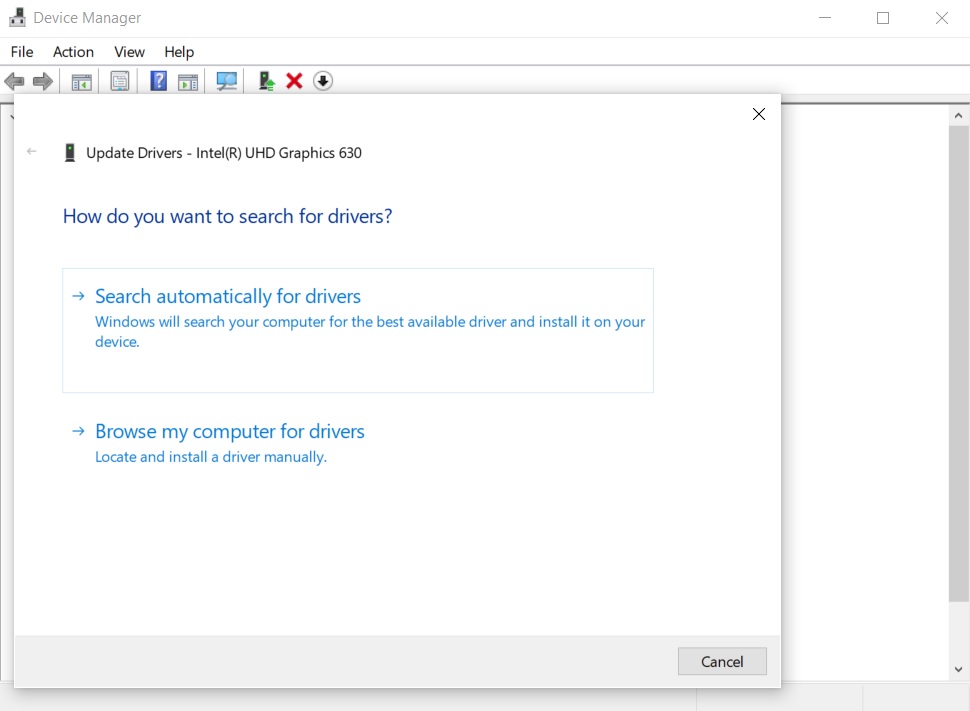970x711 pixels.
Task: Click the Show/Hide Console Tree icon
Action: click(82, 81)
